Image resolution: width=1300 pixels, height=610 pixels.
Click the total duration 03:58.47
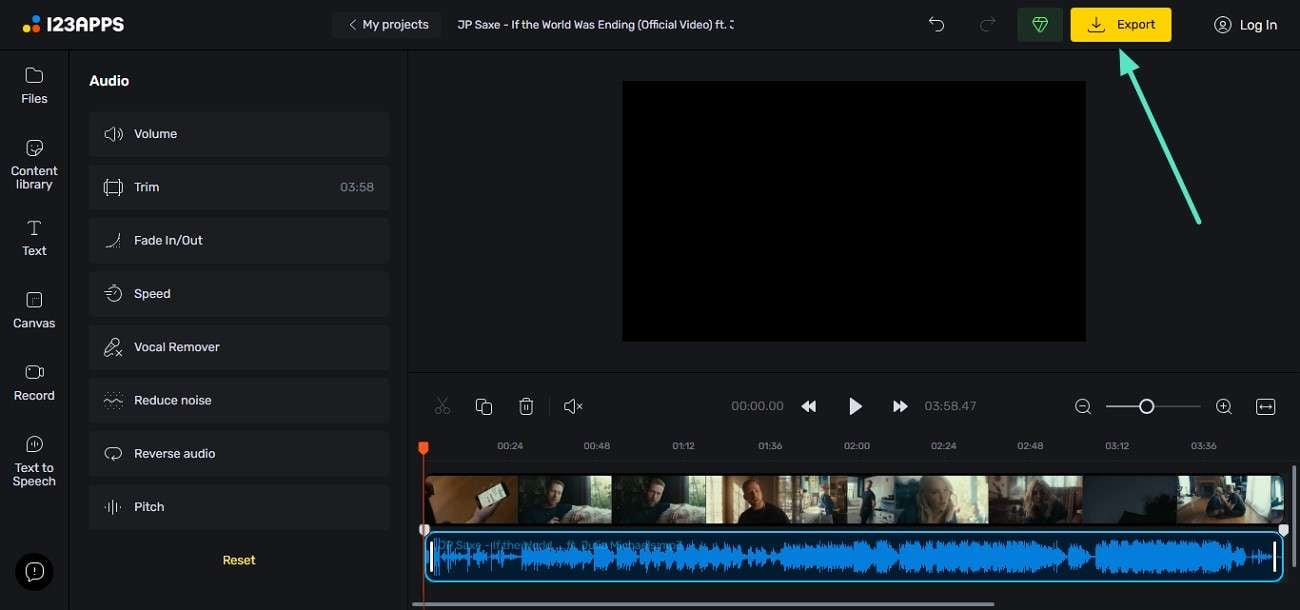[950, 406]
